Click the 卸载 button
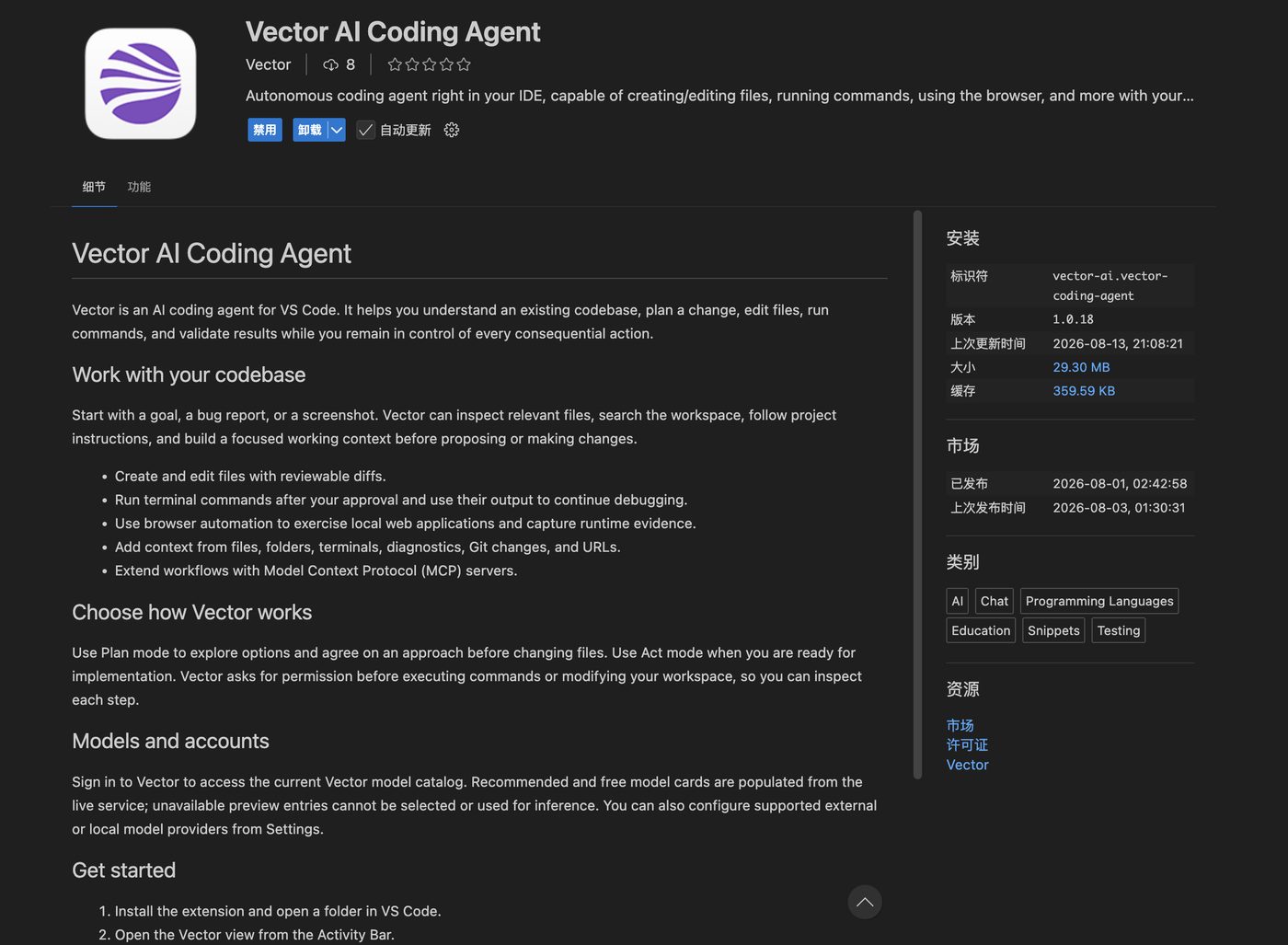The height and width of the screenshot is (945, 1288). 310,130
